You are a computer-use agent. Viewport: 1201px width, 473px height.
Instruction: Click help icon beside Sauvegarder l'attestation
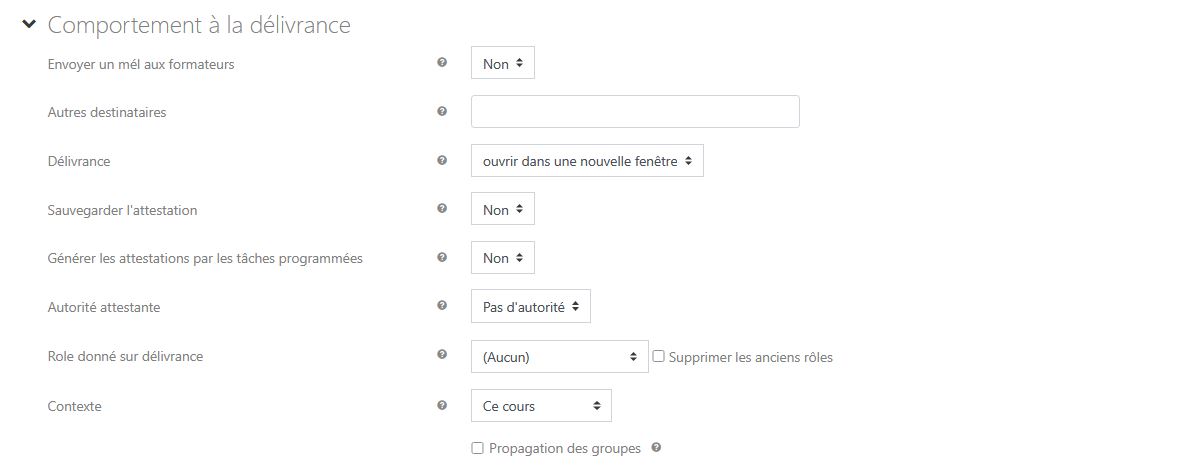(442, 209)
